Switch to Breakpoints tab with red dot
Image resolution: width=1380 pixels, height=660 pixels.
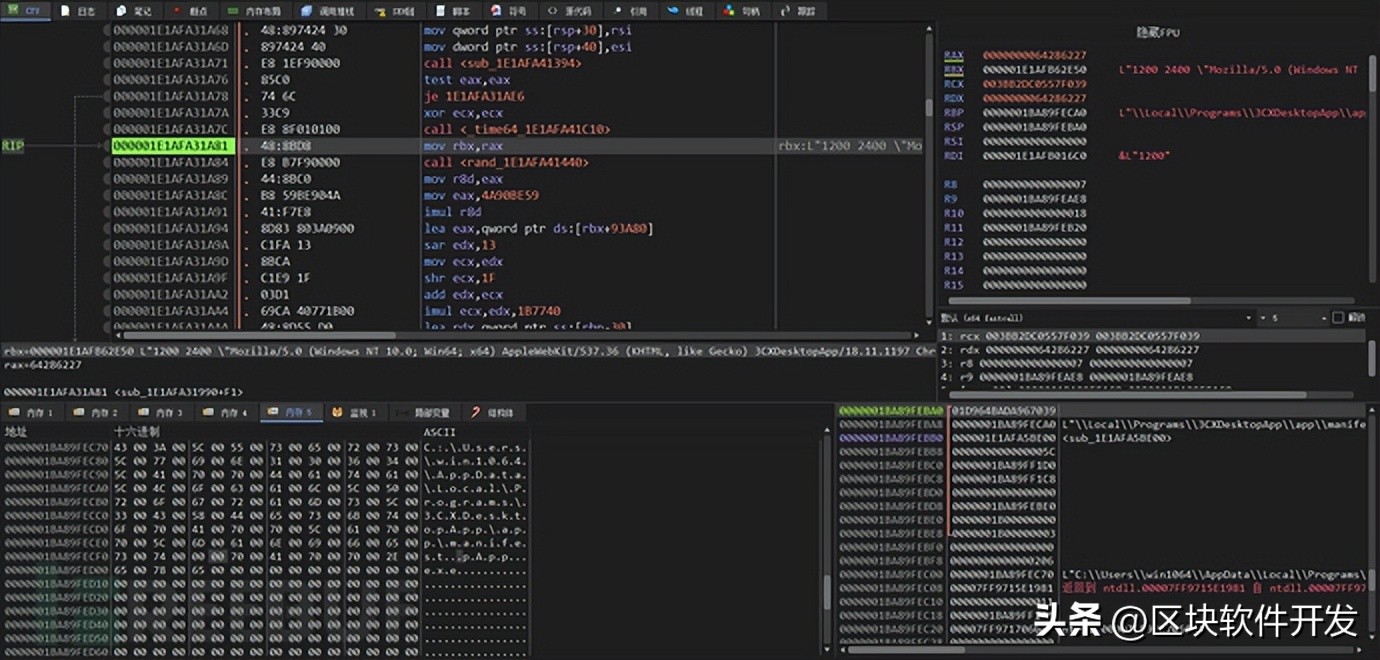tap(190, 11)
